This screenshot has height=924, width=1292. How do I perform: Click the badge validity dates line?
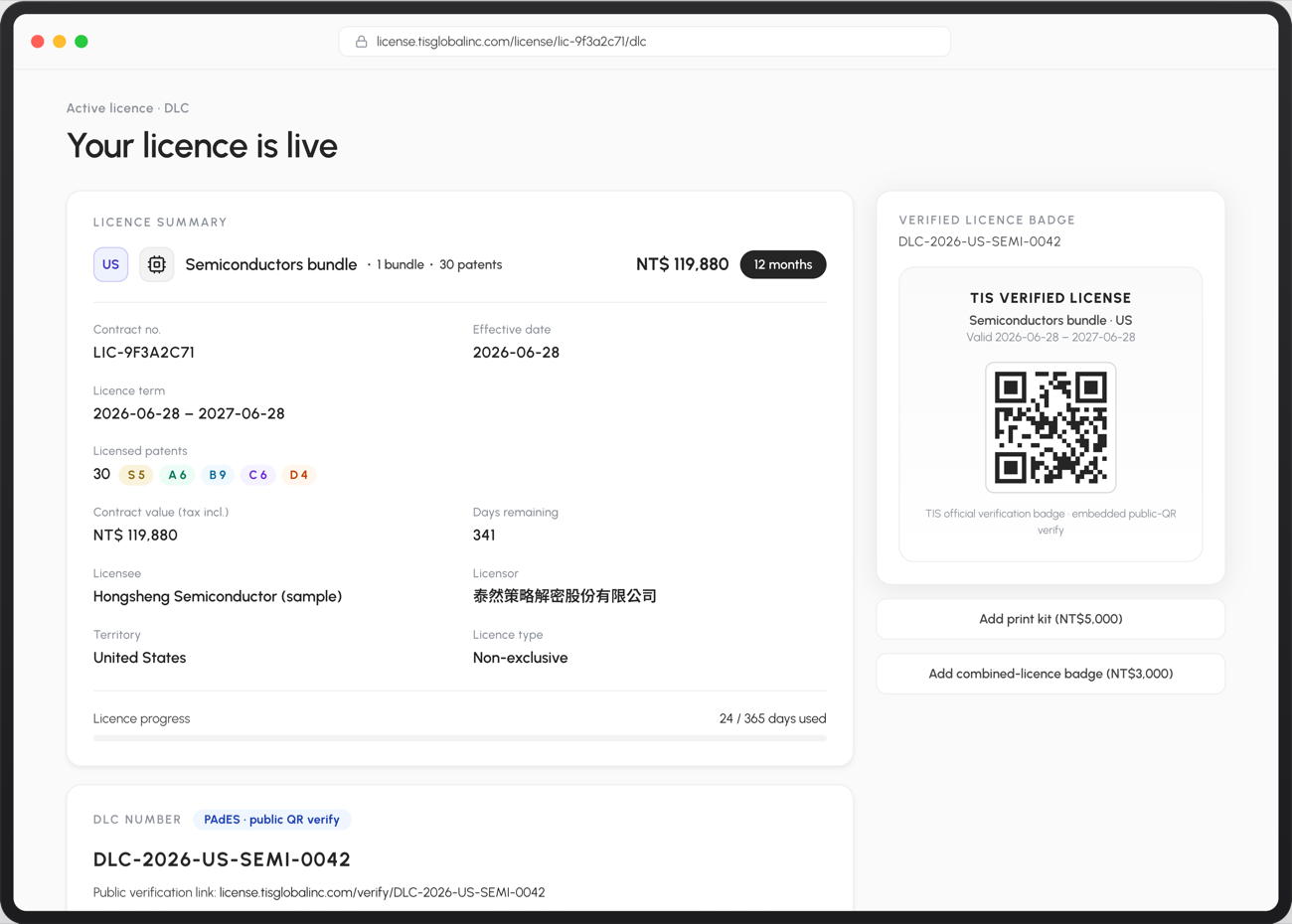1050,337
